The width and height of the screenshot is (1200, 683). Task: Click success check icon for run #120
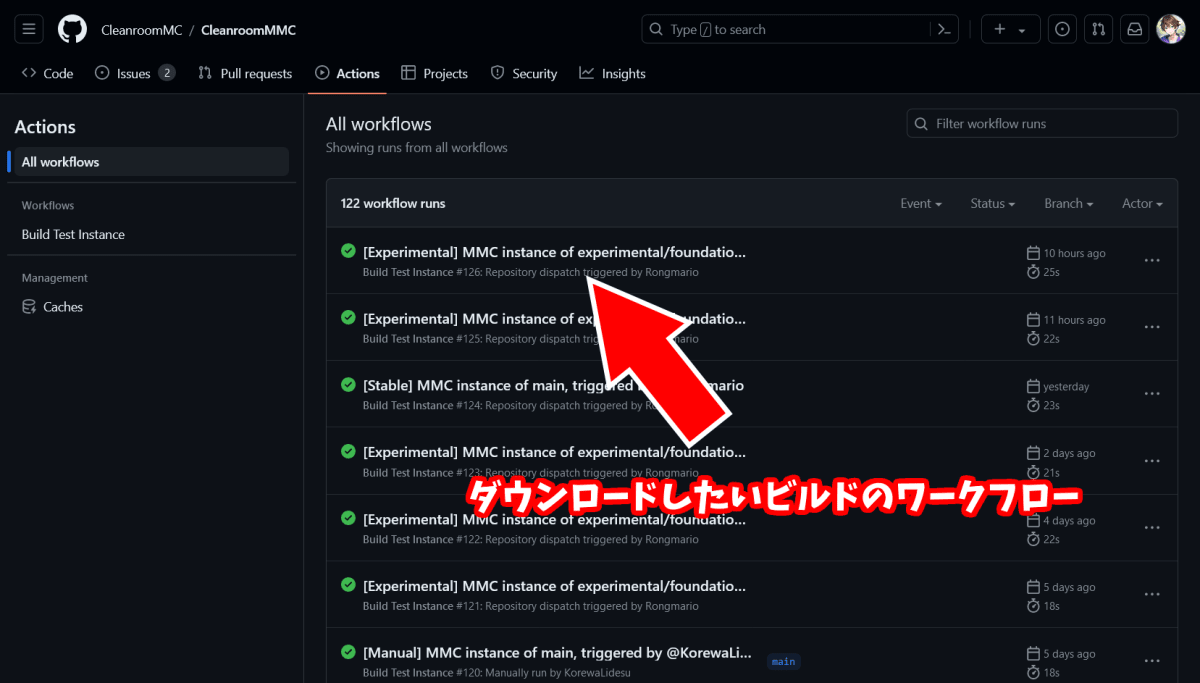pyautogui.click(x=348, y=652)
